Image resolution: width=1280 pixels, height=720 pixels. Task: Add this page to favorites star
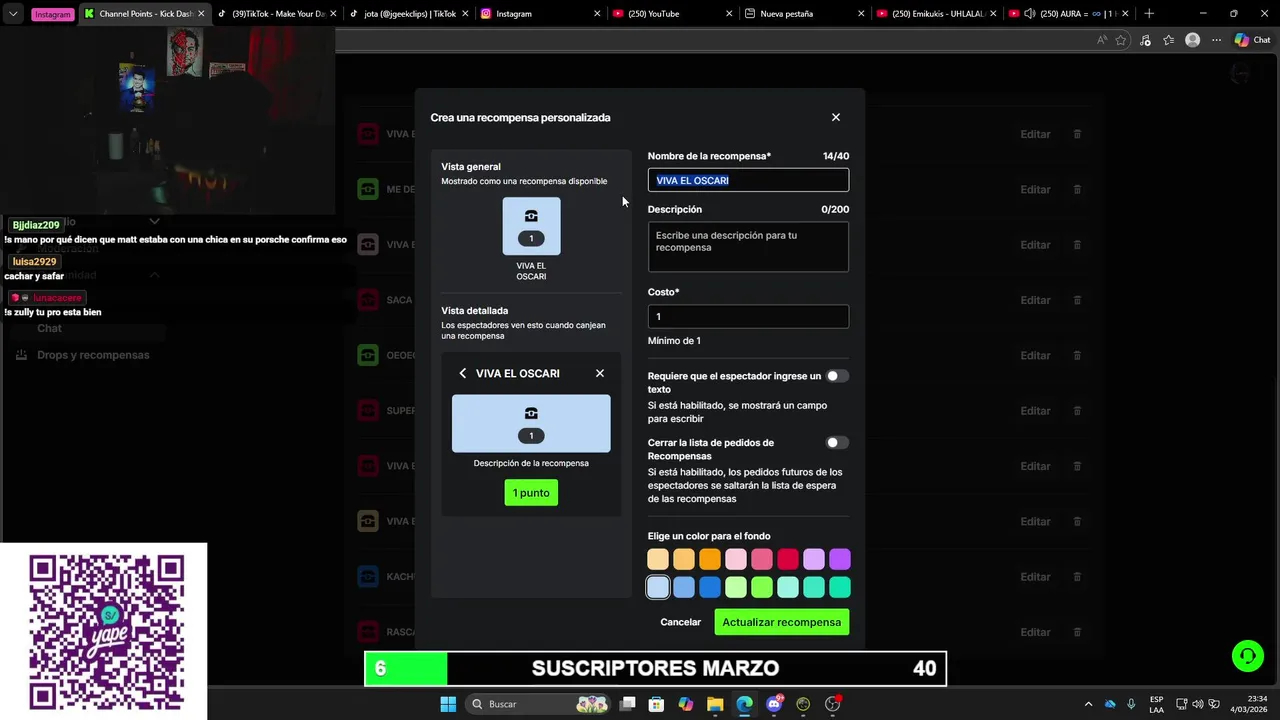click(1121, 40)
